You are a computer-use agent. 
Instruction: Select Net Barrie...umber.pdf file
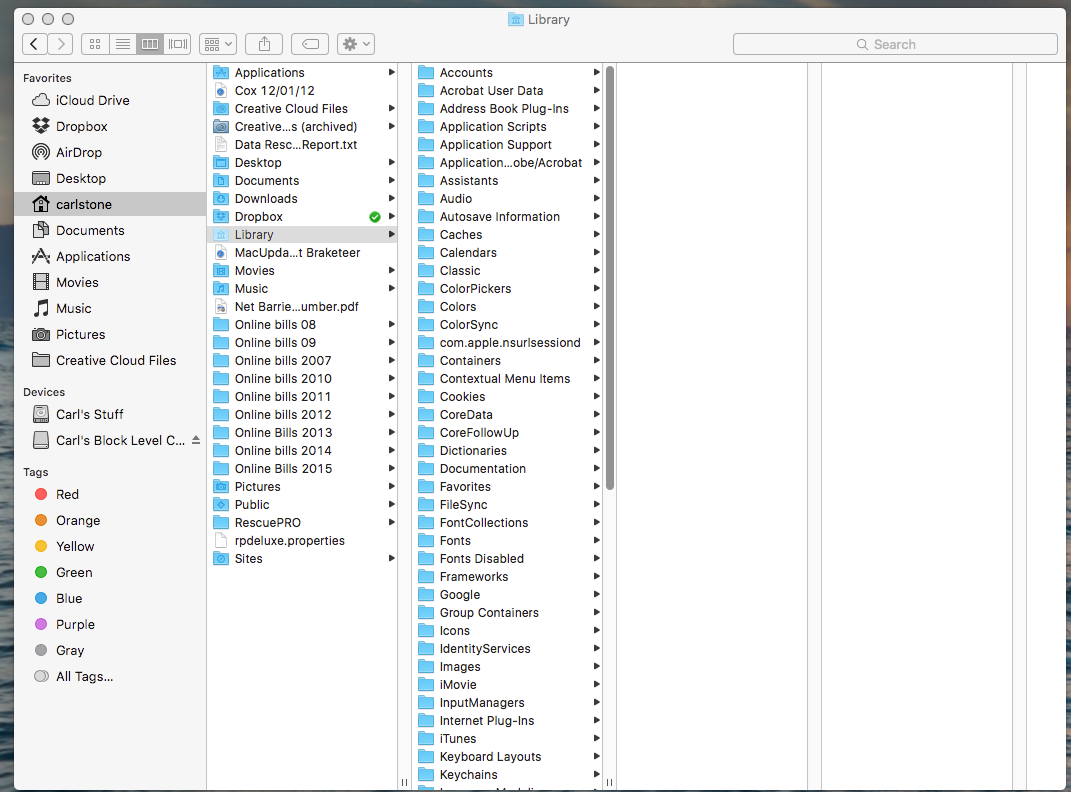303,307
